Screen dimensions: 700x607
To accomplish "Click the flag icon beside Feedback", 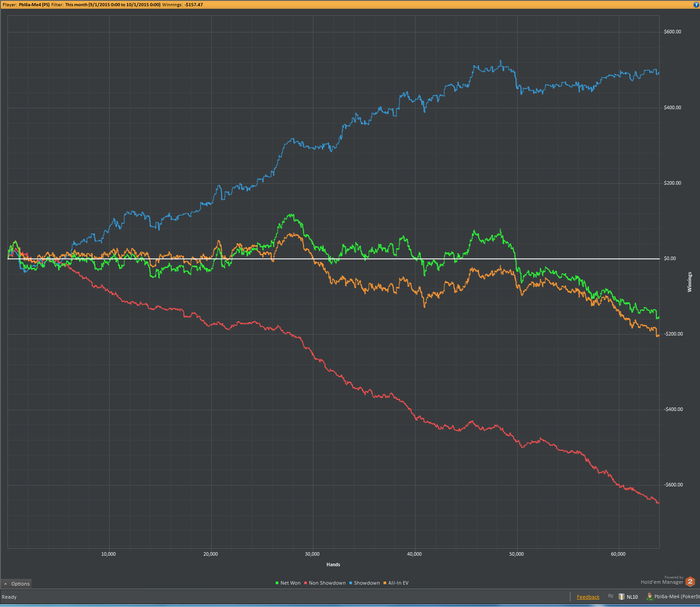I will (x=610, y=596).
